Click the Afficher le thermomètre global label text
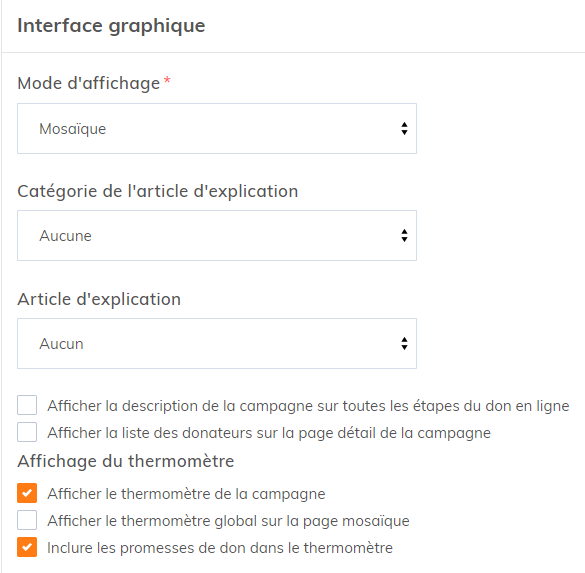Screen dimensions: 585x573 pyautogui.click(x=228, y=521)
